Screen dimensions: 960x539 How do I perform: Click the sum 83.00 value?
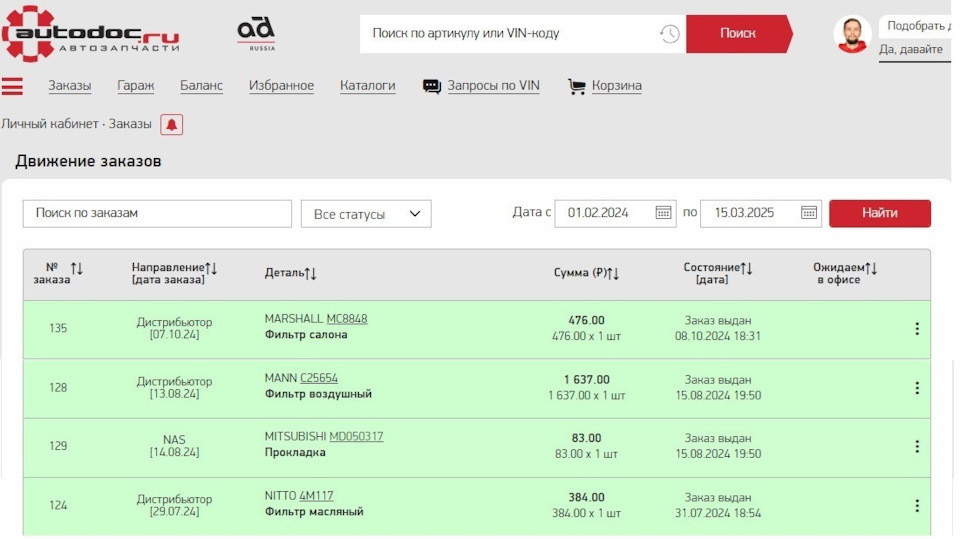[x=587, y=439]
